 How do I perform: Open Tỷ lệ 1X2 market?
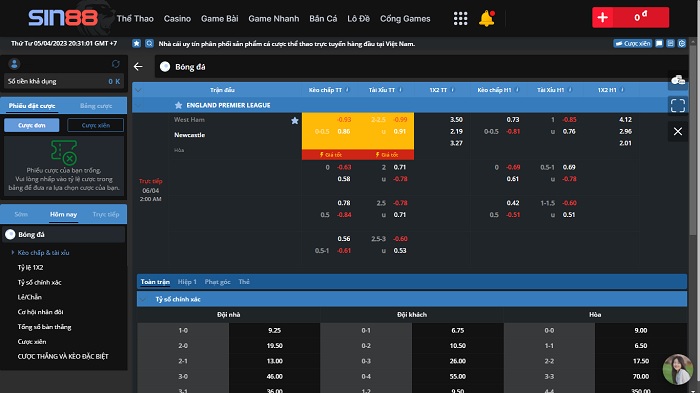point(30,268)
